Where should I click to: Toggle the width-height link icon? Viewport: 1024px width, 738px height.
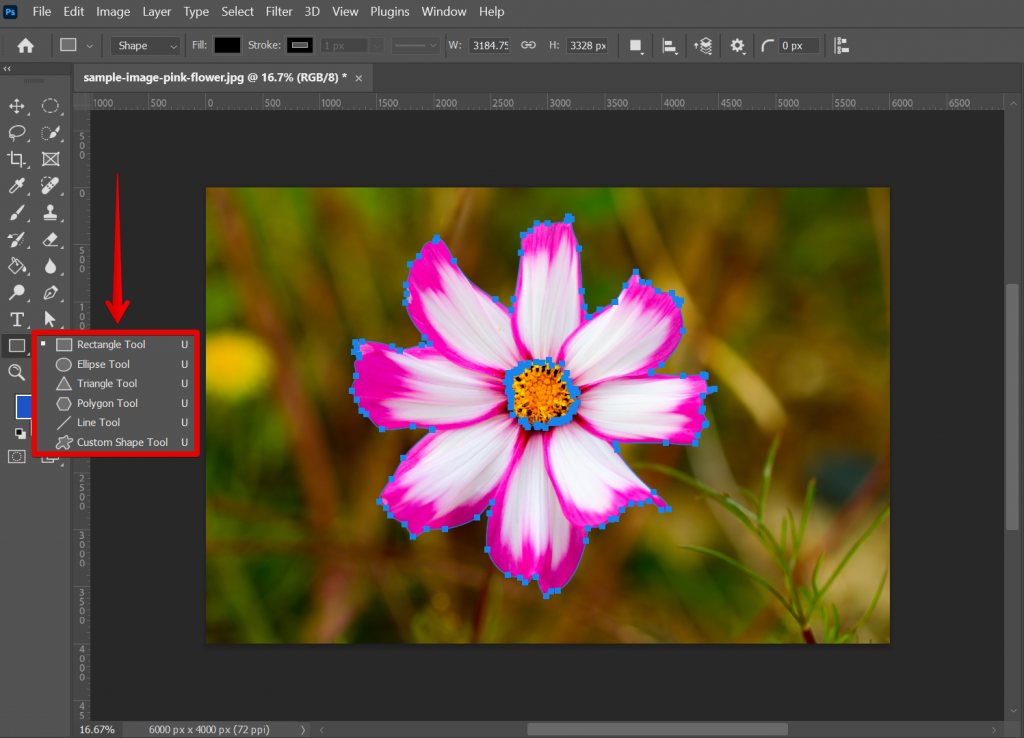coord(527,45)
